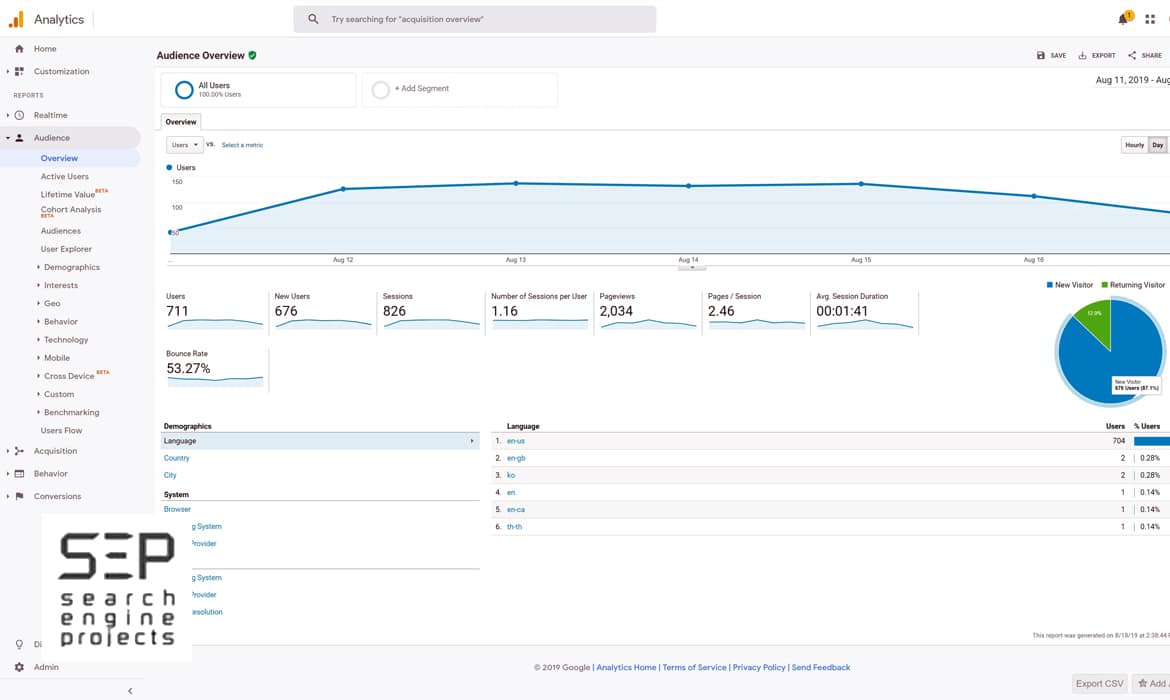Click the Save floppy disk icon
Viewport: 1170px width, 700px height.
click(x=1041, y=55)
